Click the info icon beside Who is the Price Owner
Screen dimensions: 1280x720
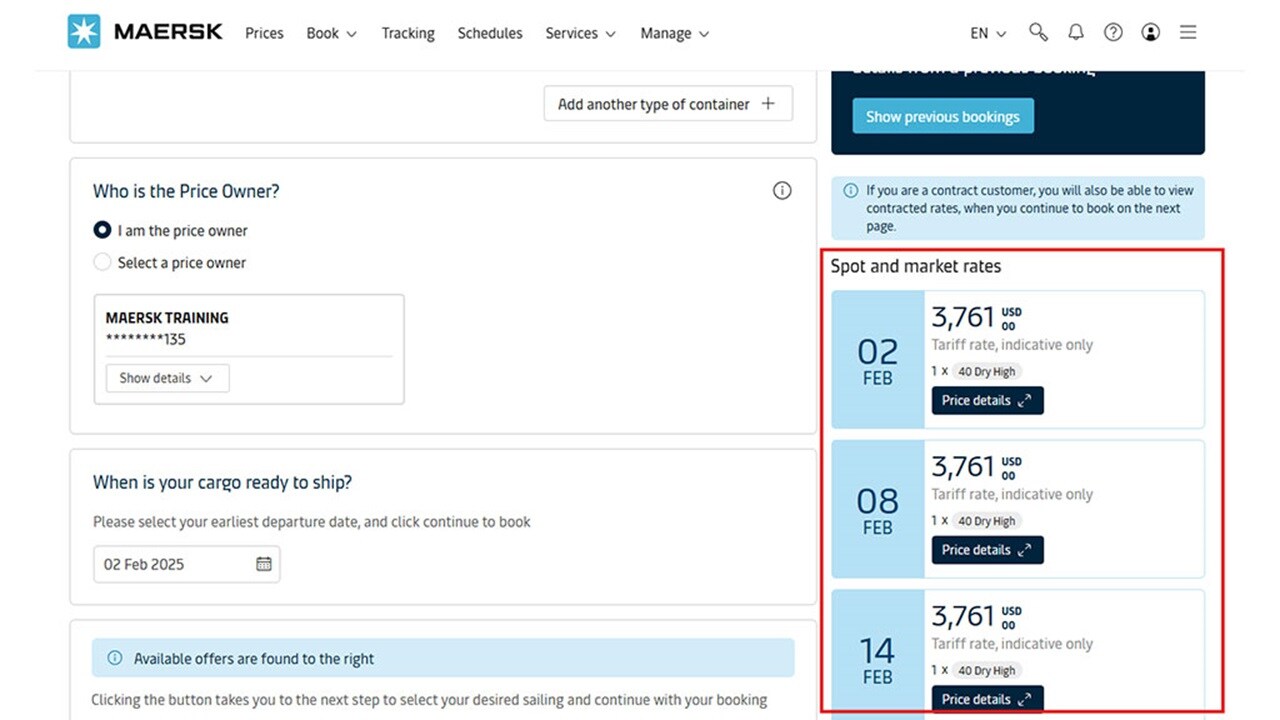(x=782, y=190)
